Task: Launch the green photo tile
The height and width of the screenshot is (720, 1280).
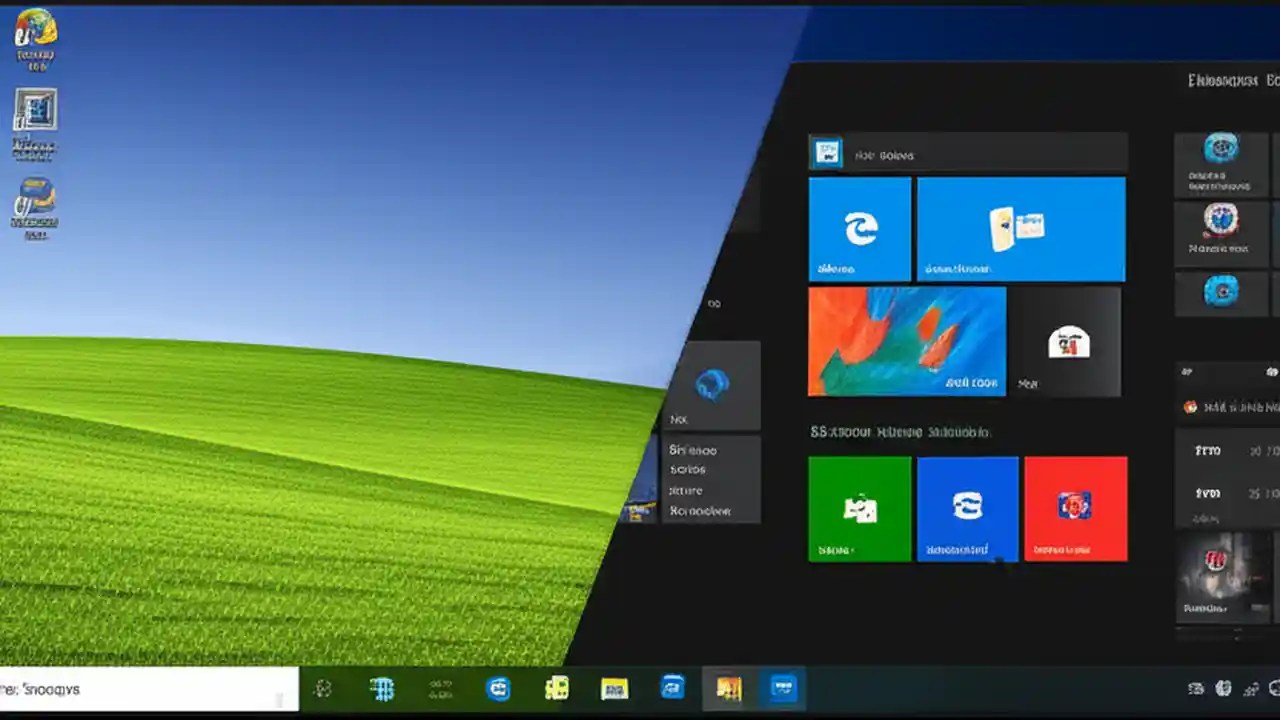Action: pos(859,508)
